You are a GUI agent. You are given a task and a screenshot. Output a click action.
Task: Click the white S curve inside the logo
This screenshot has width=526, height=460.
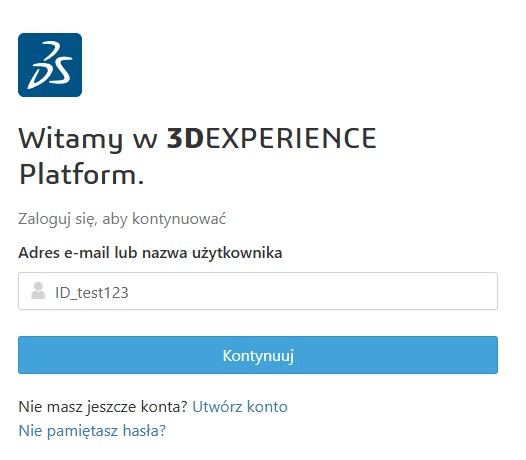62,69
